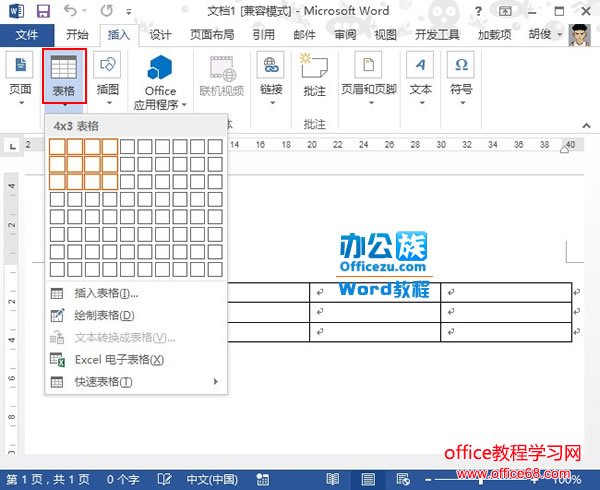
Task: Choose Excel 电子表格(X) menu entry
Action: point(136,360)
